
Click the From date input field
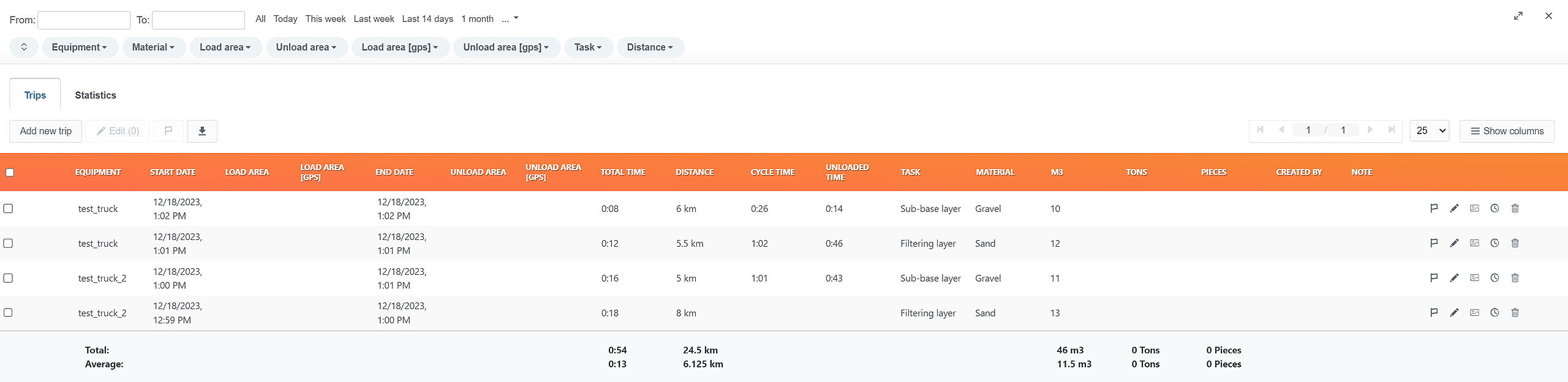click(x=84, y=20)
